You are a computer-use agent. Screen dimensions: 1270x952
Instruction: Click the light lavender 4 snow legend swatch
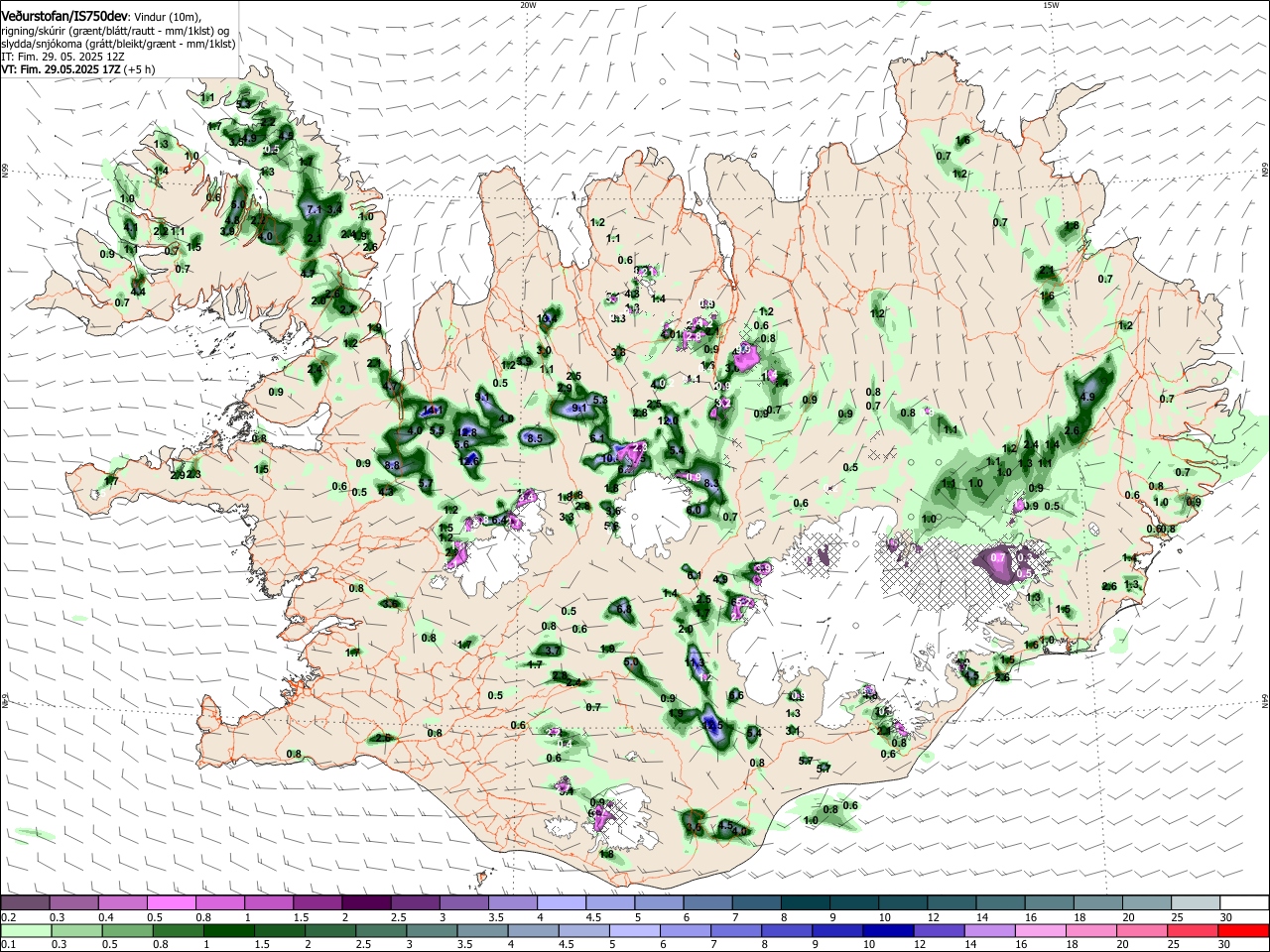point(561,903)
